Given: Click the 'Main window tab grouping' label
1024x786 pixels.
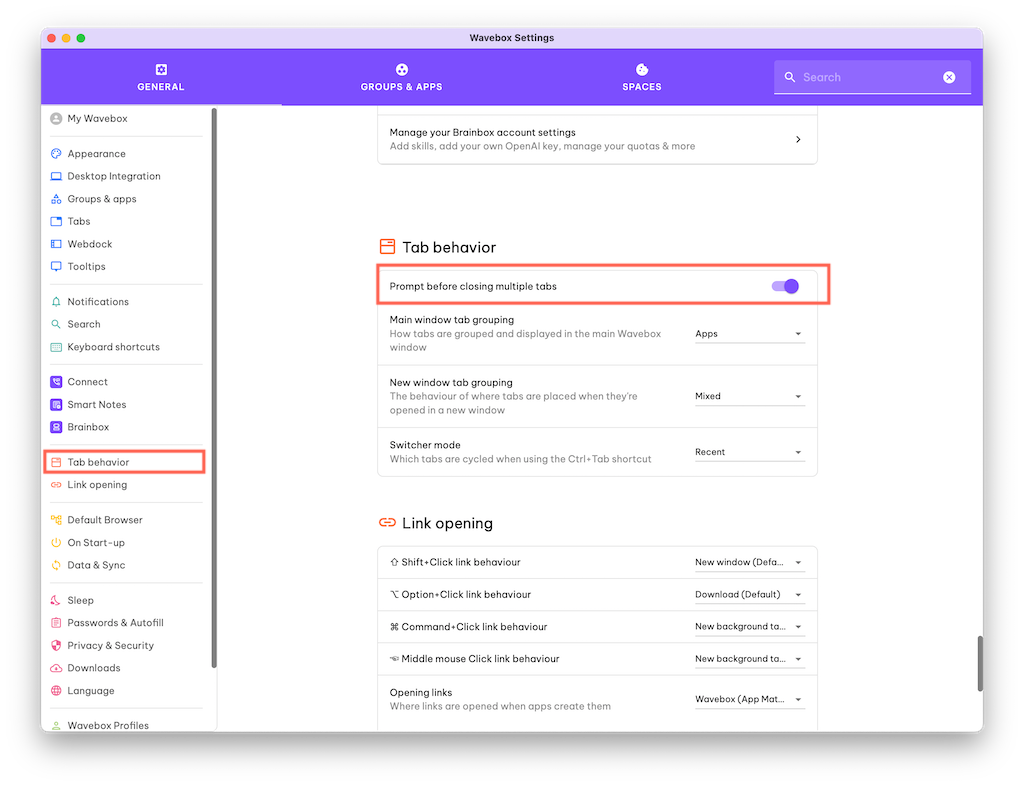Looking at the screenshot, I should [x=452, y=320].
